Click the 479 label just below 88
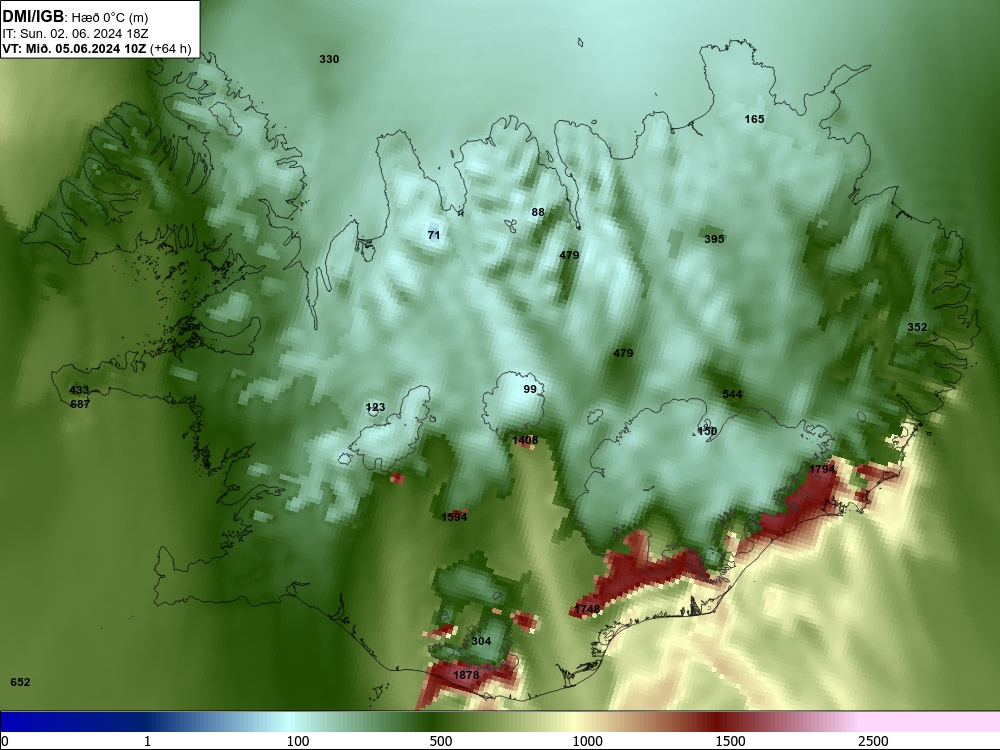Viewport: 1000px width, 750px height. click(569, 255)
